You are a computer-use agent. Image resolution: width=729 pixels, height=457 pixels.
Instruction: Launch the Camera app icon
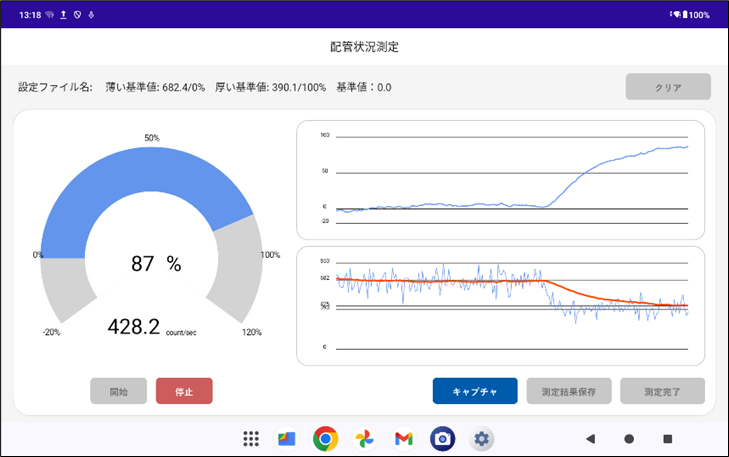443,438
